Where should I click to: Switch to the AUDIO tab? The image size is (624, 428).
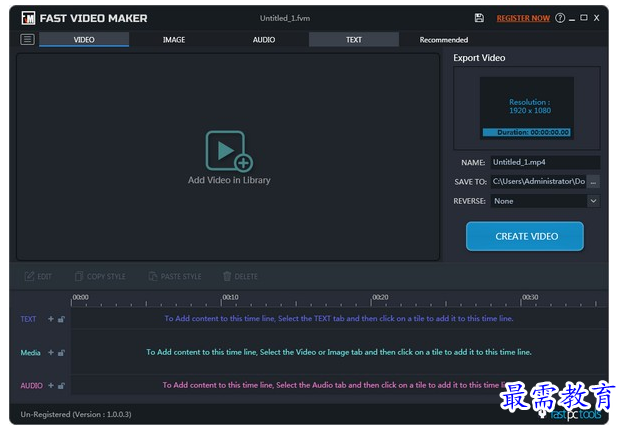(264, 40)
